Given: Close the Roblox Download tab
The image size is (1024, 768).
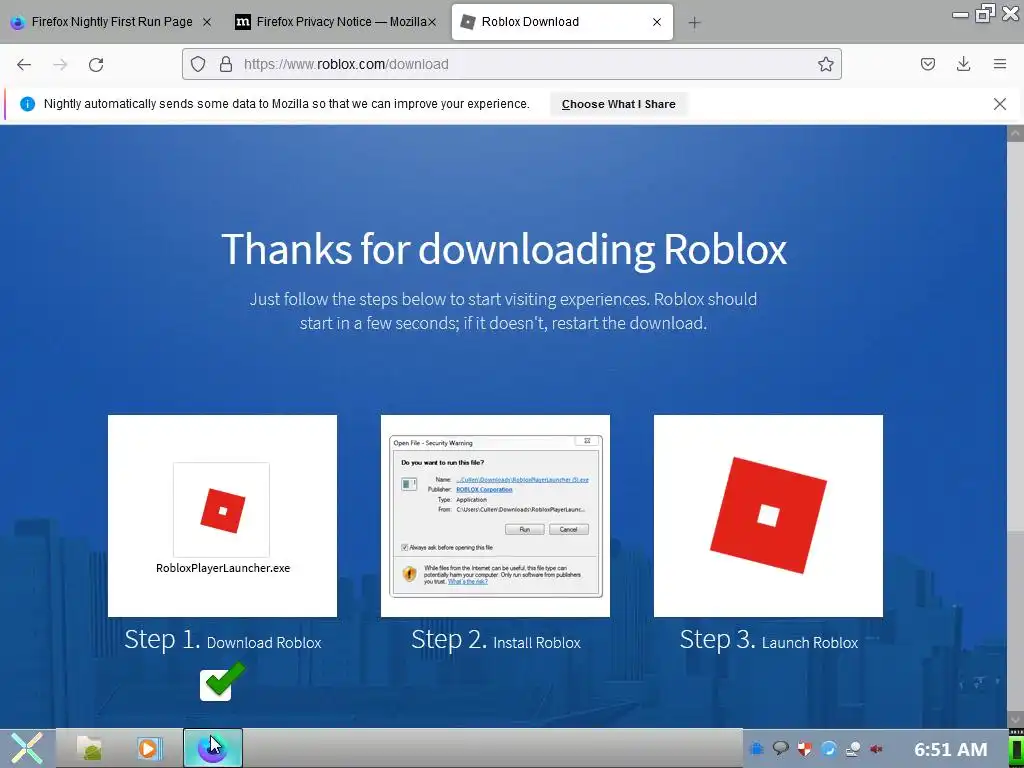Looking at the screenshot, I should click(x=657, y=22).
